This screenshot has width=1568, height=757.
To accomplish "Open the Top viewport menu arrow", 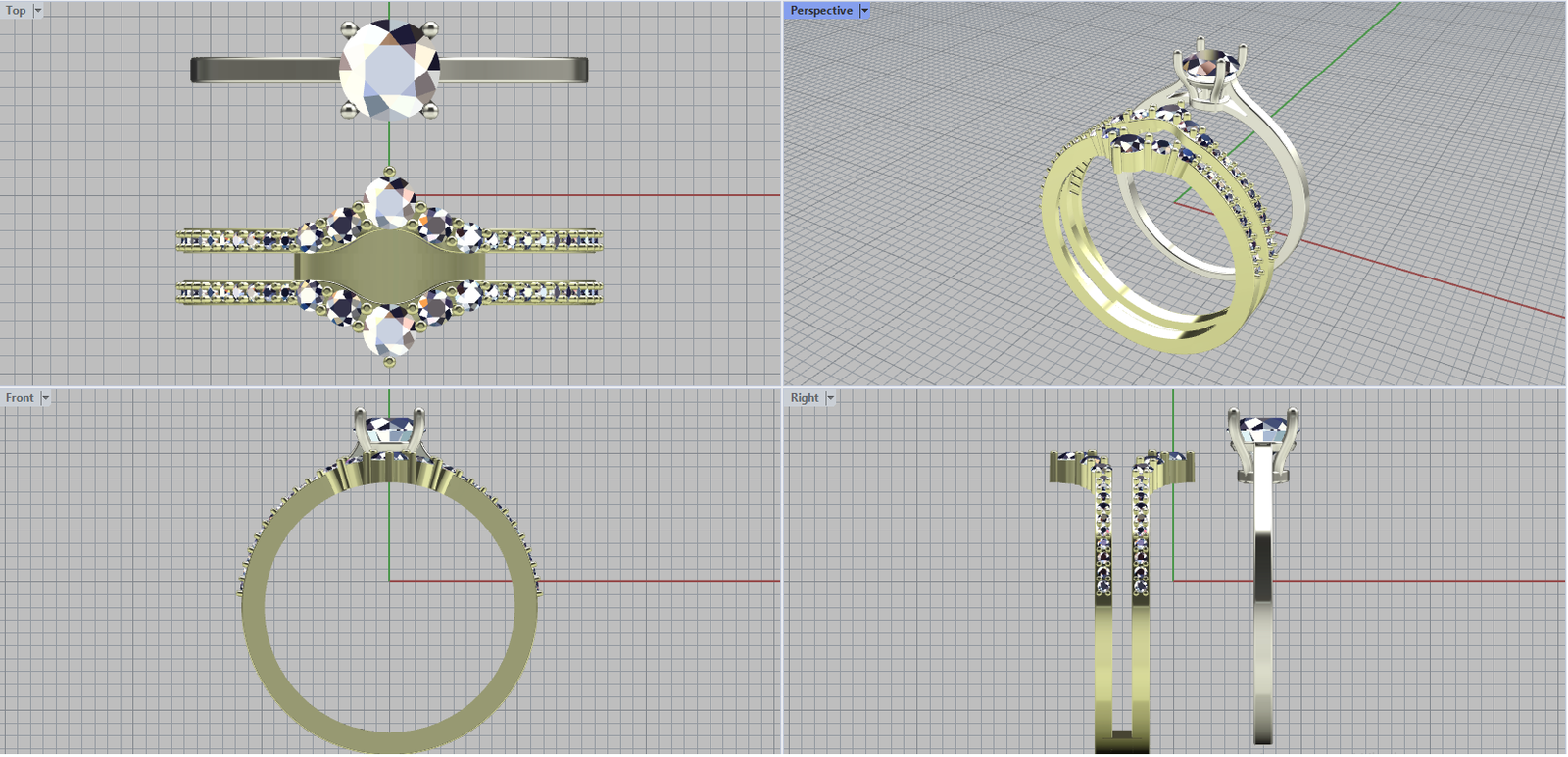I will click(38, 11).
